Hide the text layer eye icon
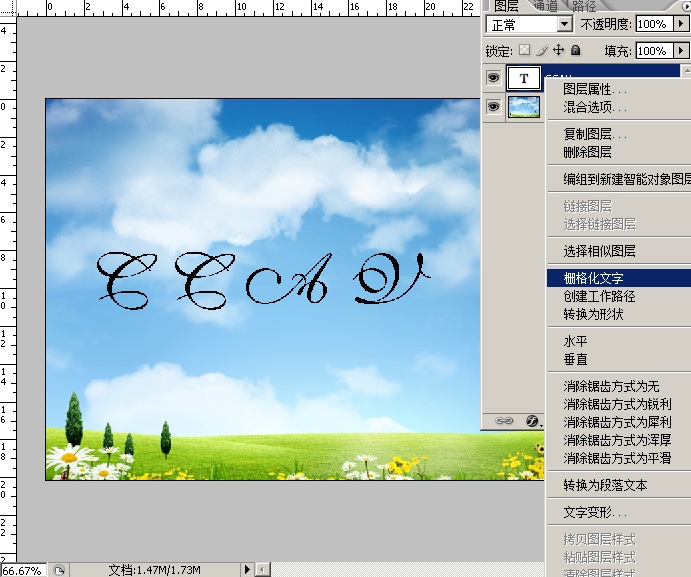 [493, 78]
